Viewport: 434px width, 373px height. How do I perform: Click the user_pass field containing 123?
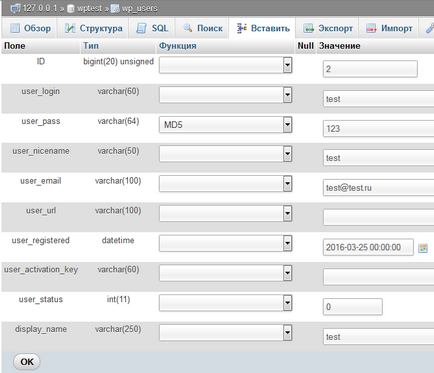(x=378, y=128)
